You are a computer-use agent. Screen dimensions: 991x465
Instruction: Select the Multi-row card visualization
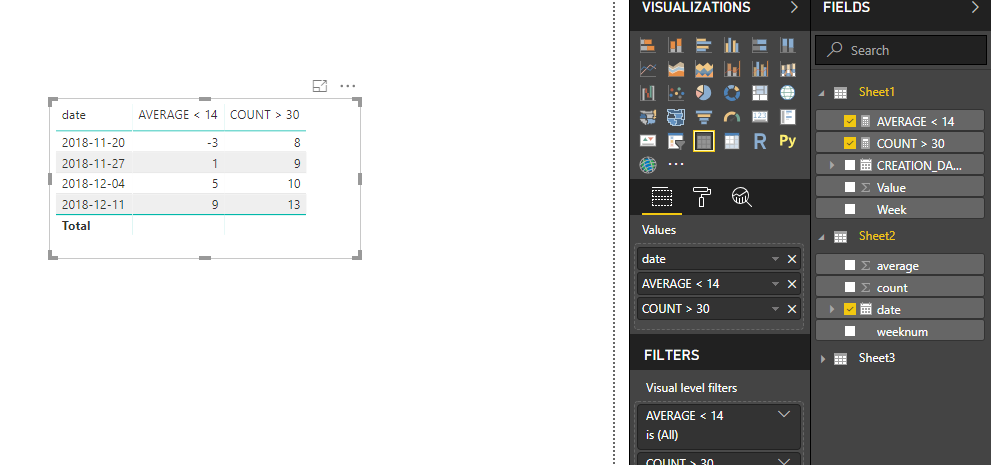(787, 117)
